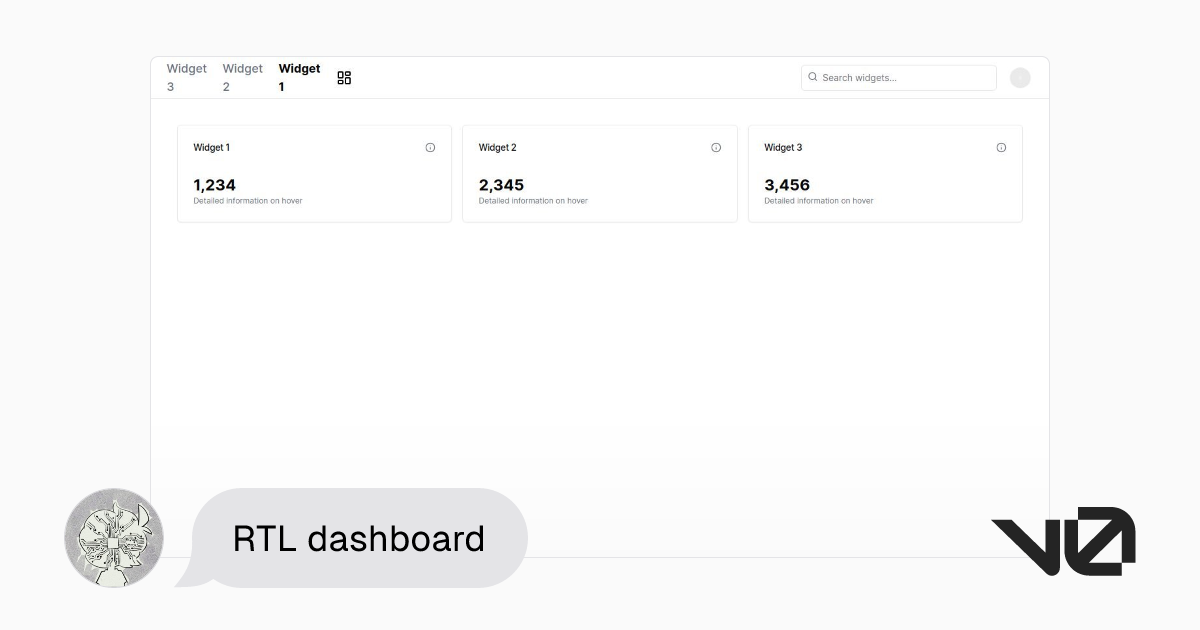Select the Widget 1 card
Viewport: 1200px width, 630px height.
coord(314,173)
